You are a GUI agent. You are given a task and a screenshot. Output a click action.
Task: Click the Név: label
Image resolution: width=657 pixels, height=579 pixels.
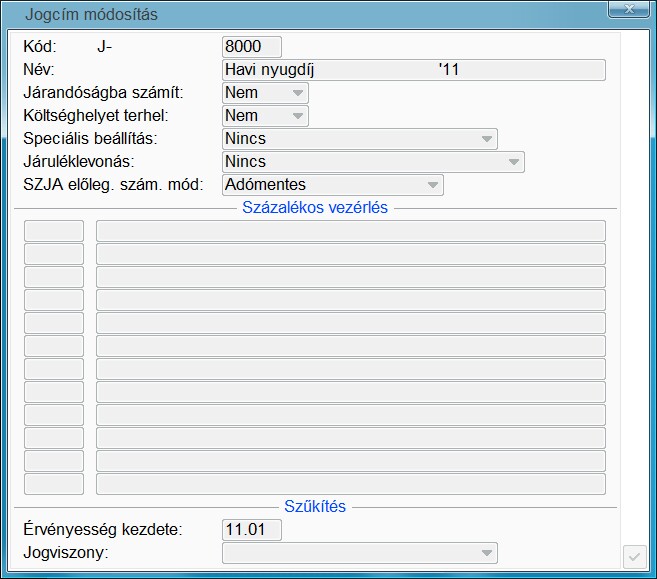click(x=39, y=70)
